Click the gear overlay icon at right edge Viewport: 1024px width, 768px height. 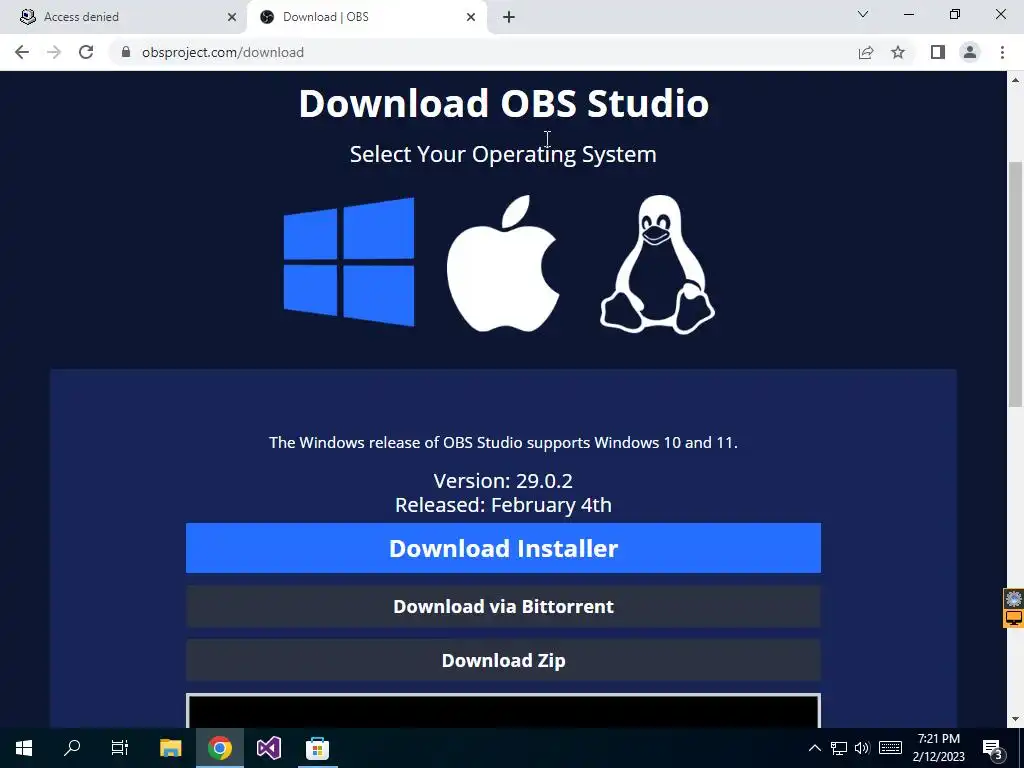(x=1014, y=598)
